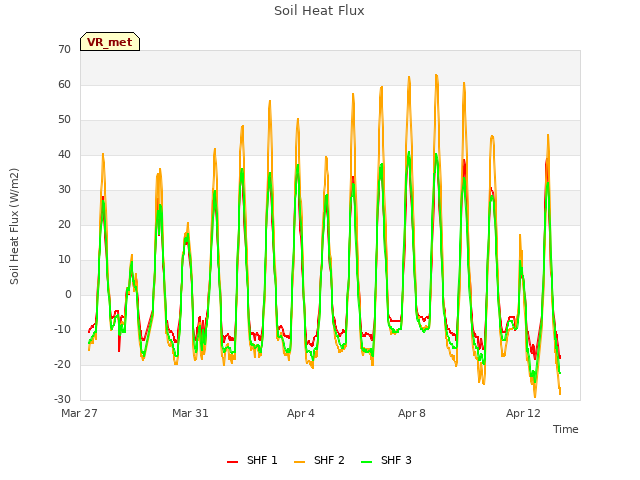Click the 30 y-axis tick label
Screen dimensions: 640x480
click(64, 189)
